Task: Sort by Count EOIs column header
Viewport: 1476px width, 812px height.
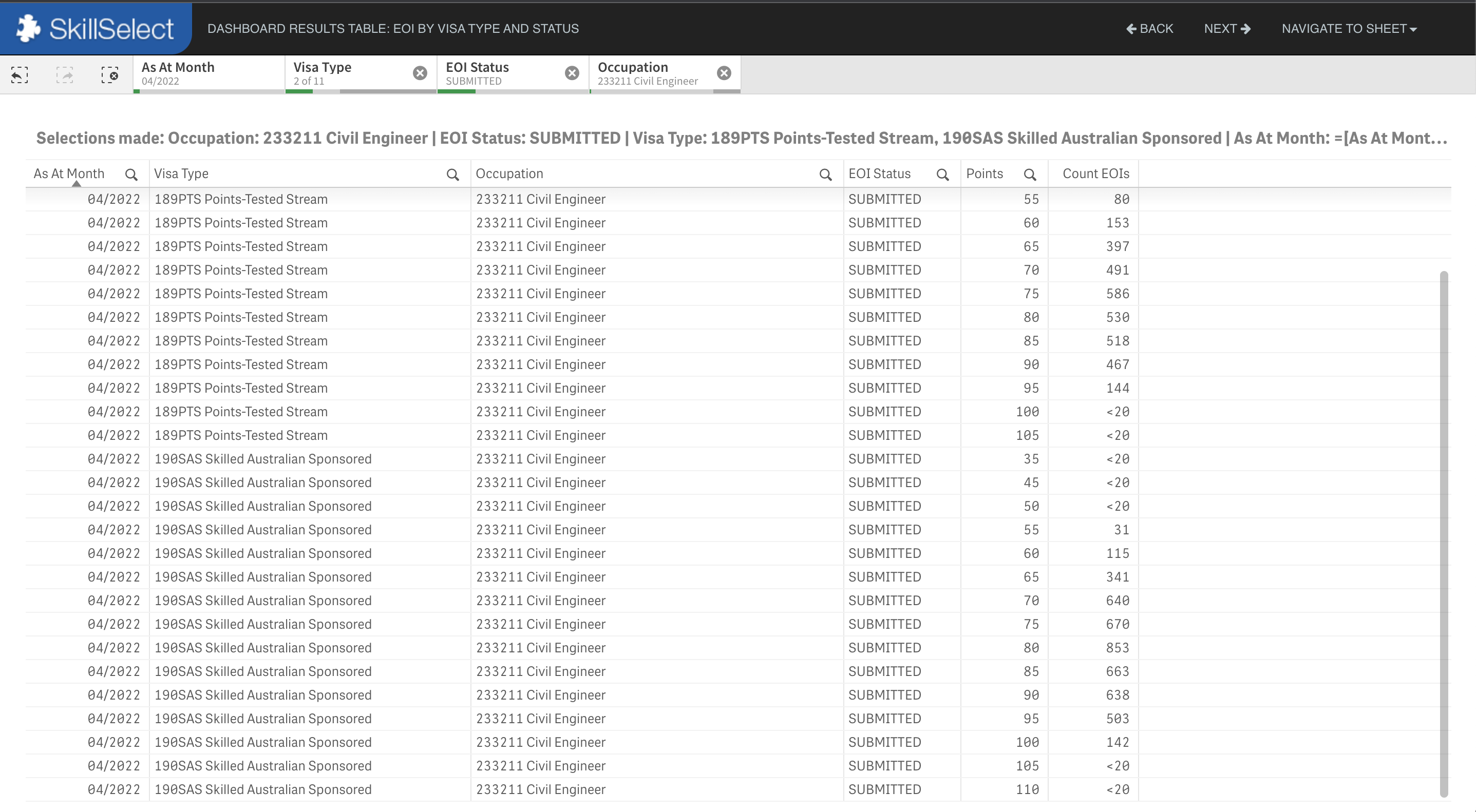Action: point(1095,174)
